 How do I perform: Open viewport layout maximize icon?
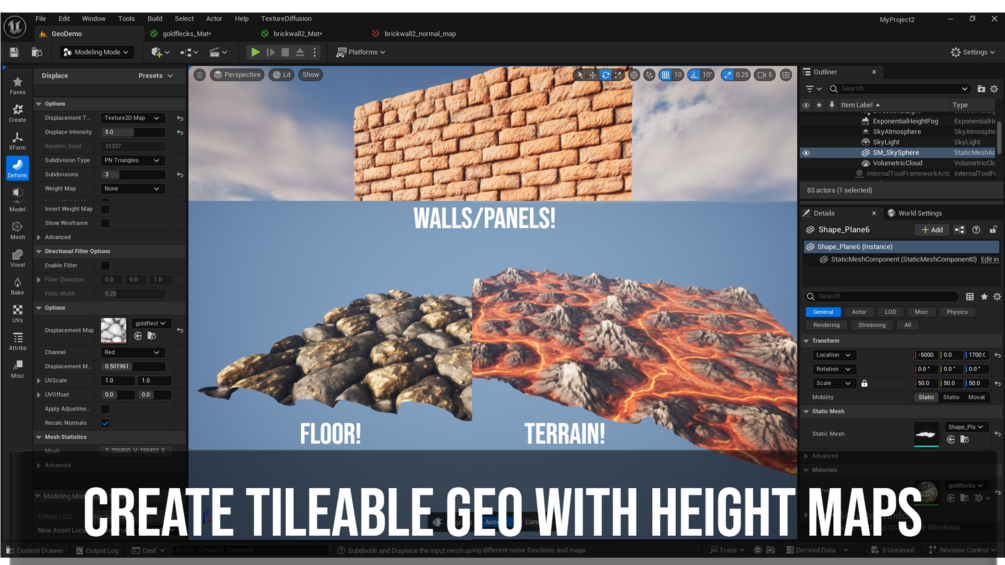tap(786, 75)
